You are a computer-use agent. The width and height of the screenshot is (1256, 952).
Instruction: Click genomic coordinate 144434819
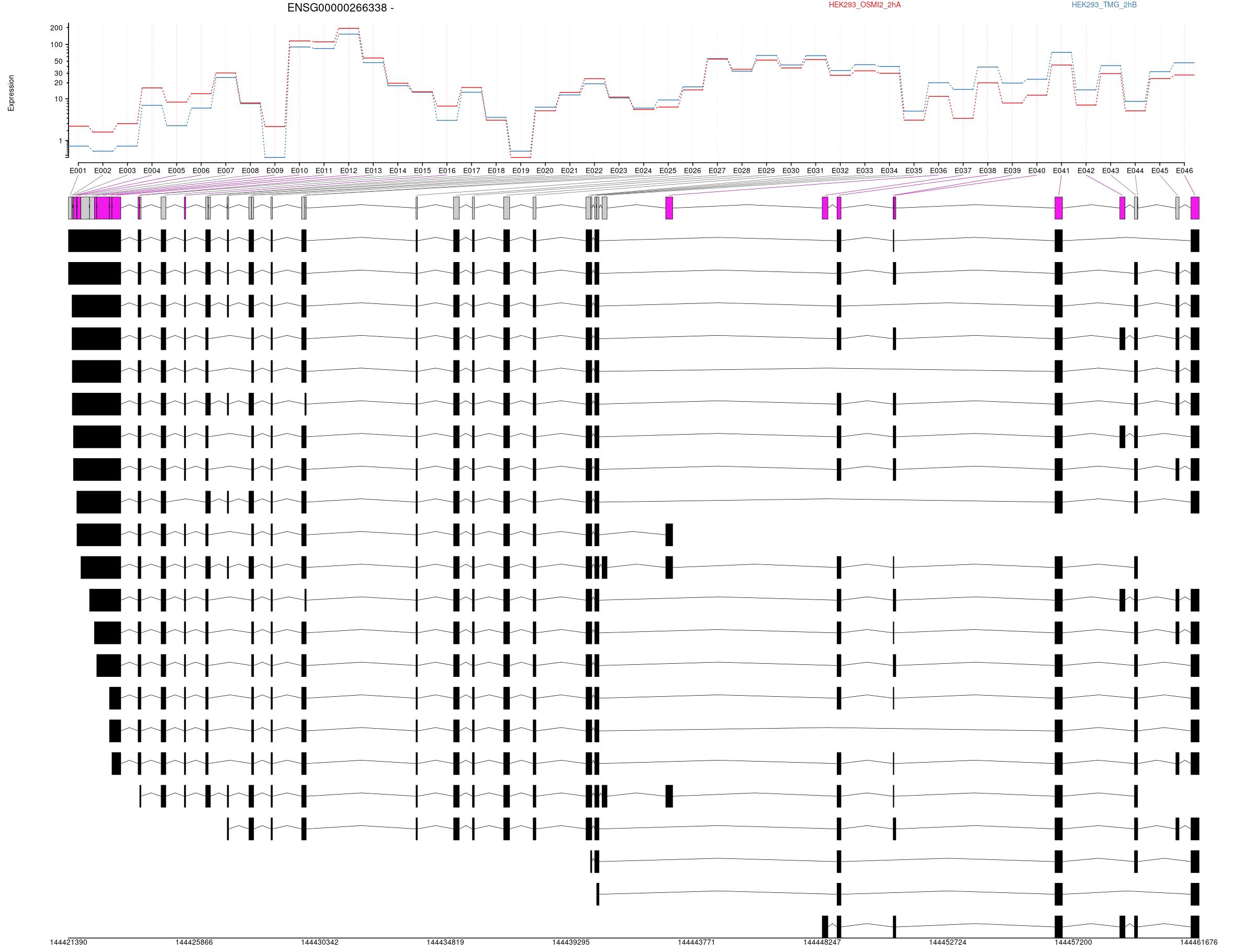[x=445, y=943]
